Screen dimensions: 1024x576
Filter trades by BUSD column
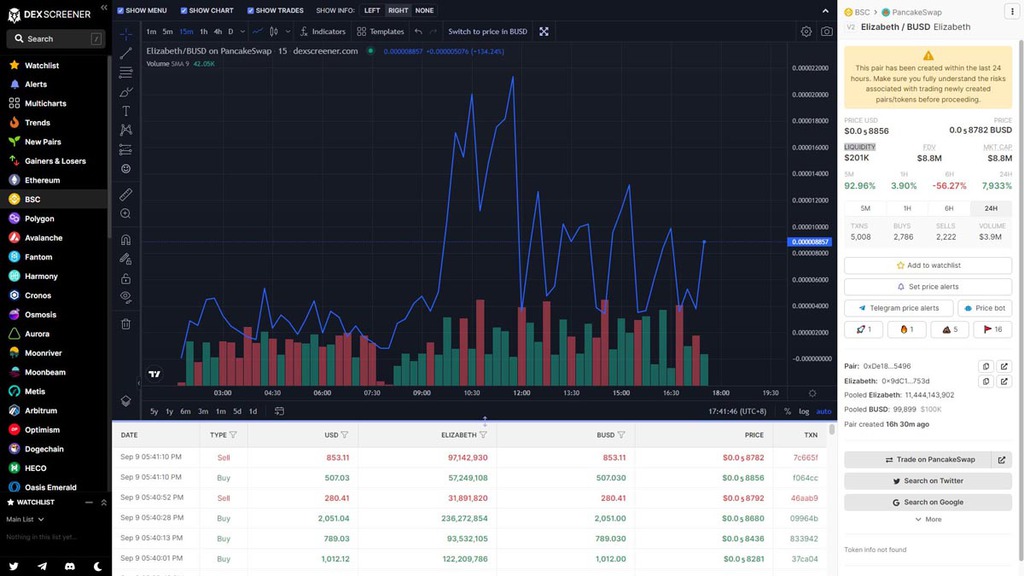tap(621, 435)
